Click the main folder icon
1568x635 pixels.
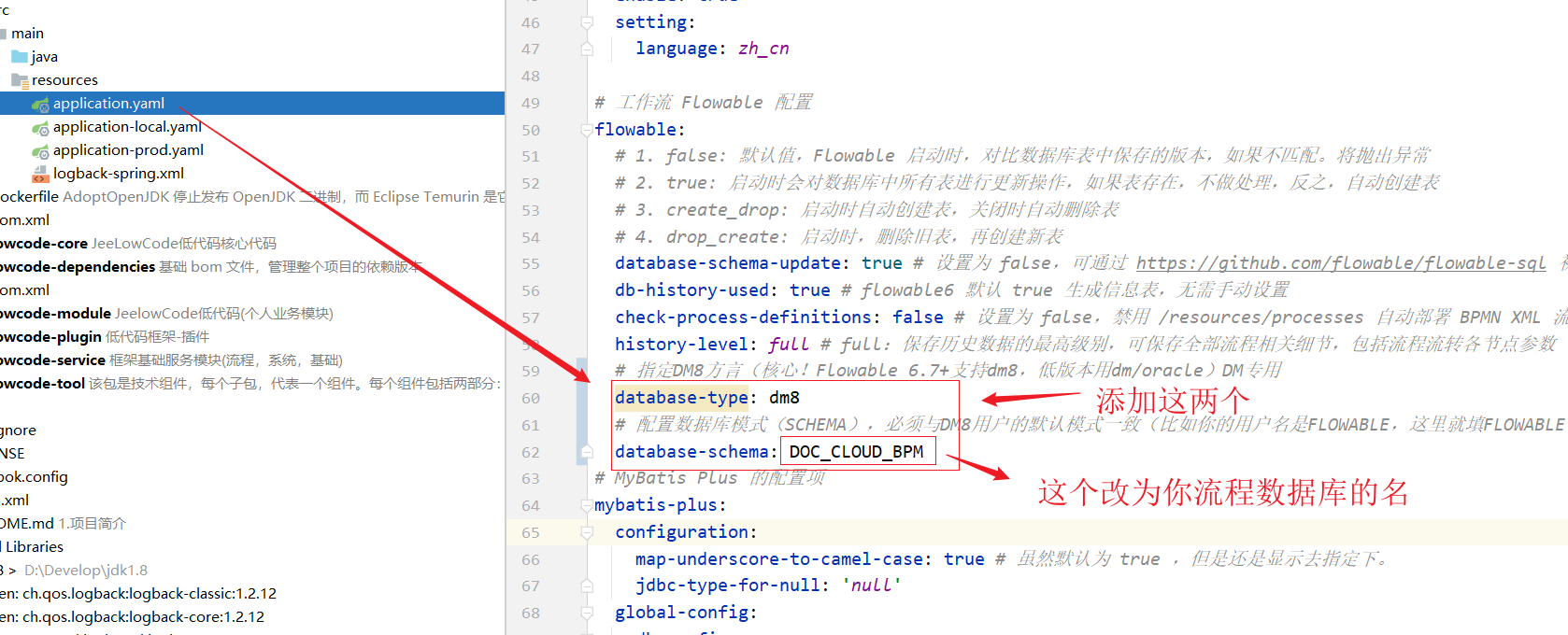[4, 34]
